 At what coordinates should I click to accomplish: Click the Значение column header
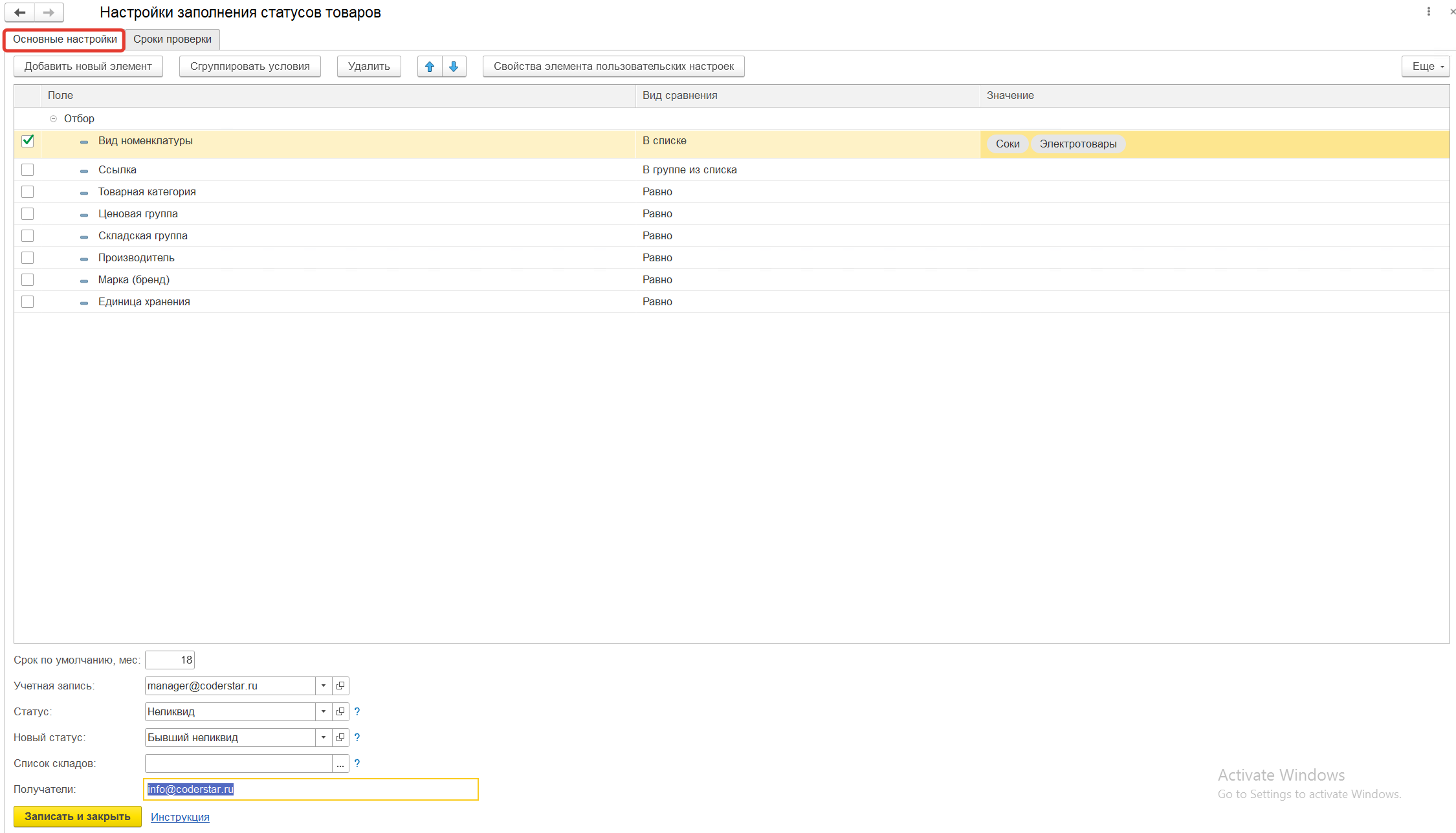1215,95
